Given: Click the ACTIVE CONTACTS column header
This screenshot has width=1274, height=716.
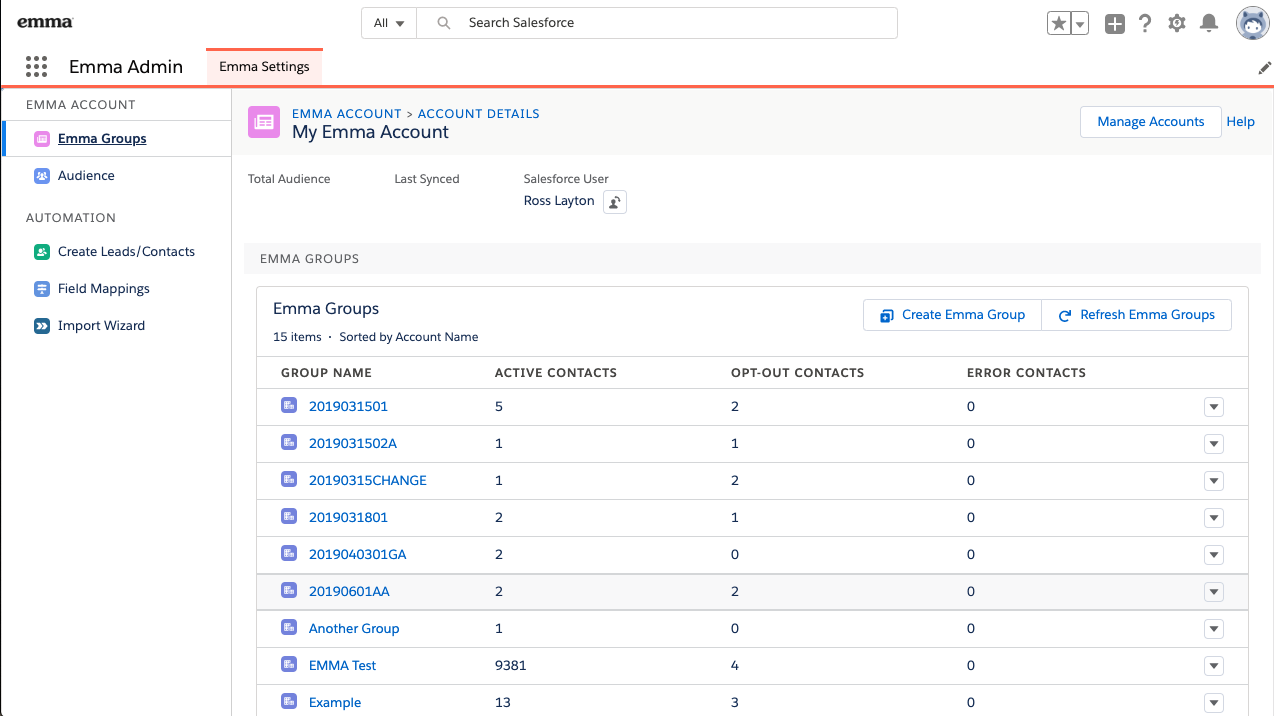Looking at the screenshot, I should pyautogui.click(x=556, y=373).
